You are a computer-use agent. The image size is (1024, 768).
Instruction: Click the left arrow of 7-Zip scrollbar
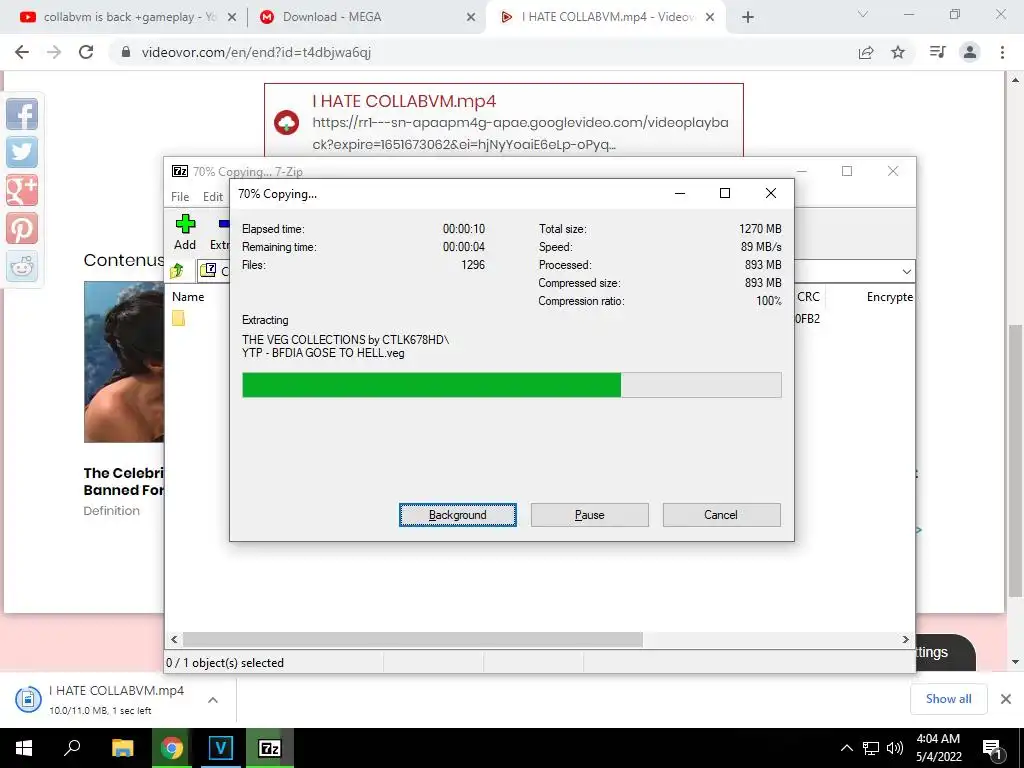[174, 639]
